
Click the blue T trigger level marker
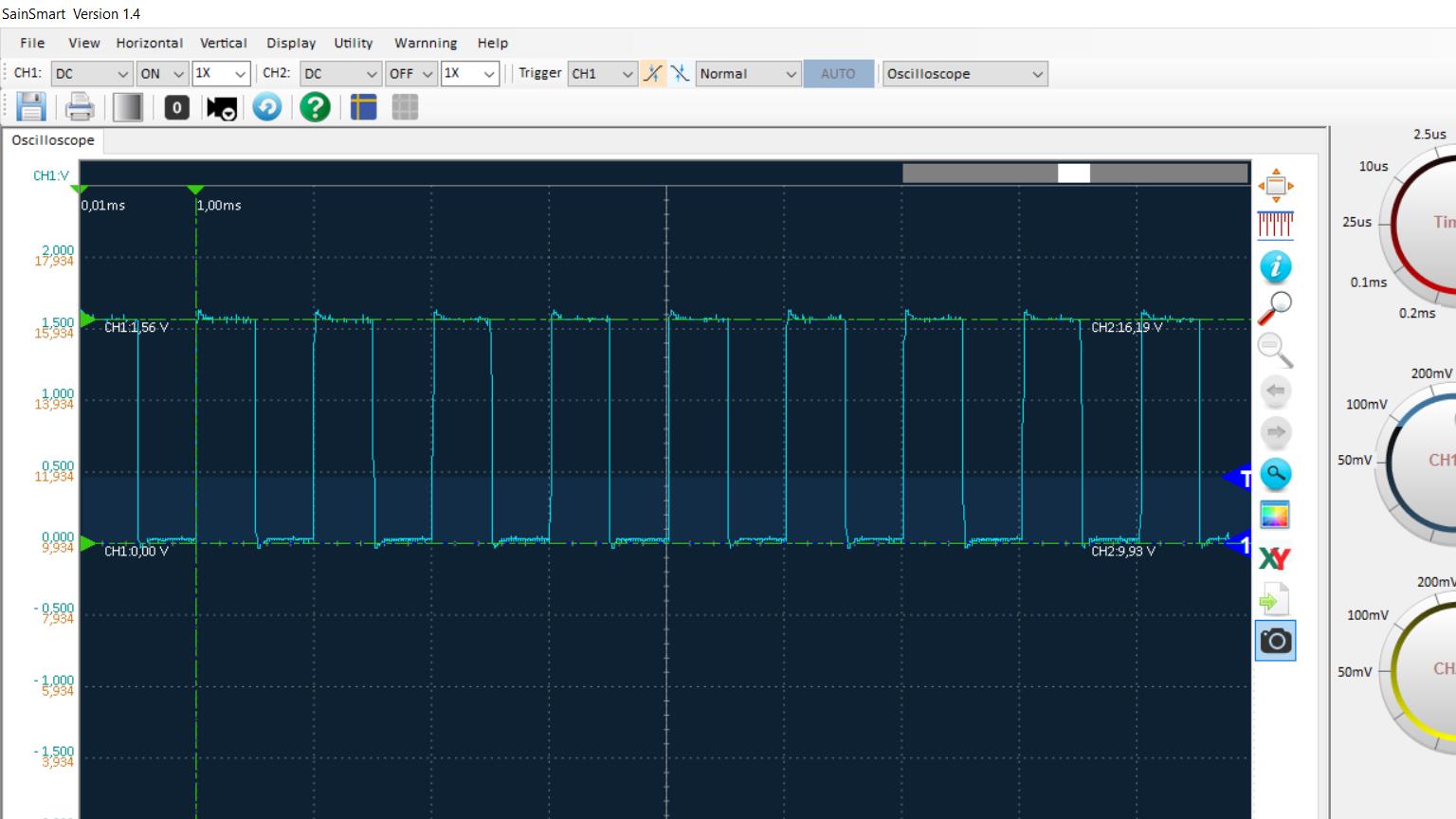1239,479
